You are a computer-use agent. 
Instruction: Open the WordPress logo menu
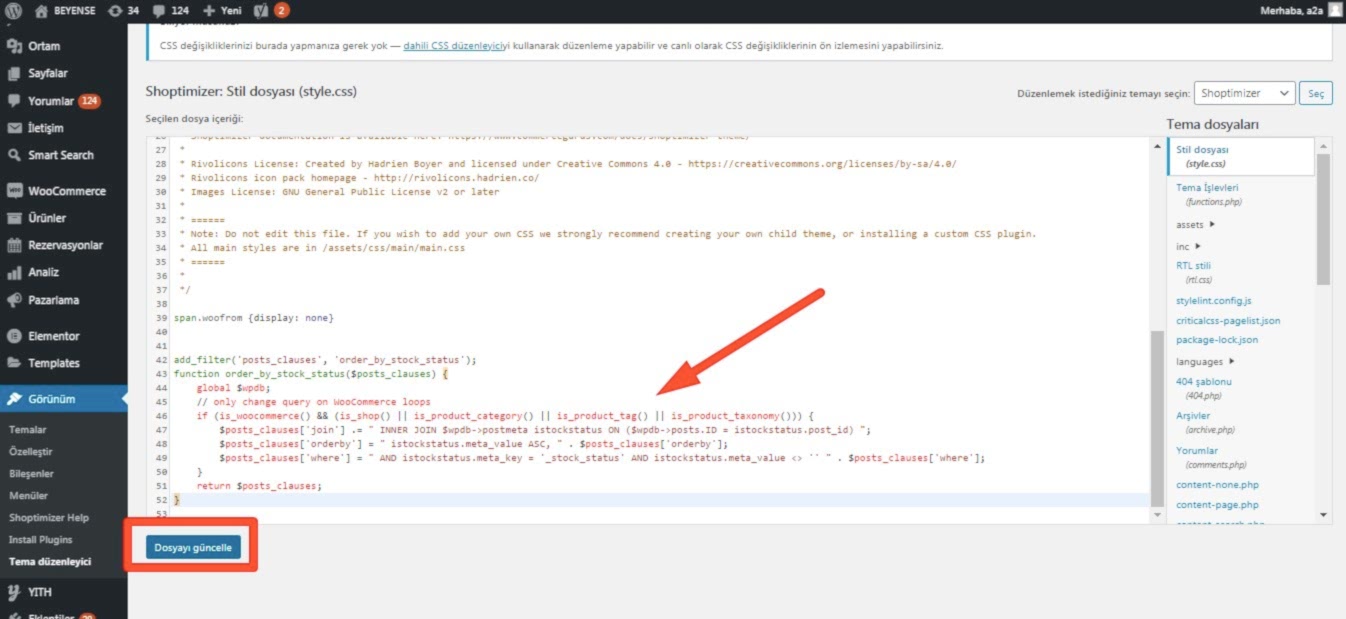pyautogui.click(x=14, y=11)
